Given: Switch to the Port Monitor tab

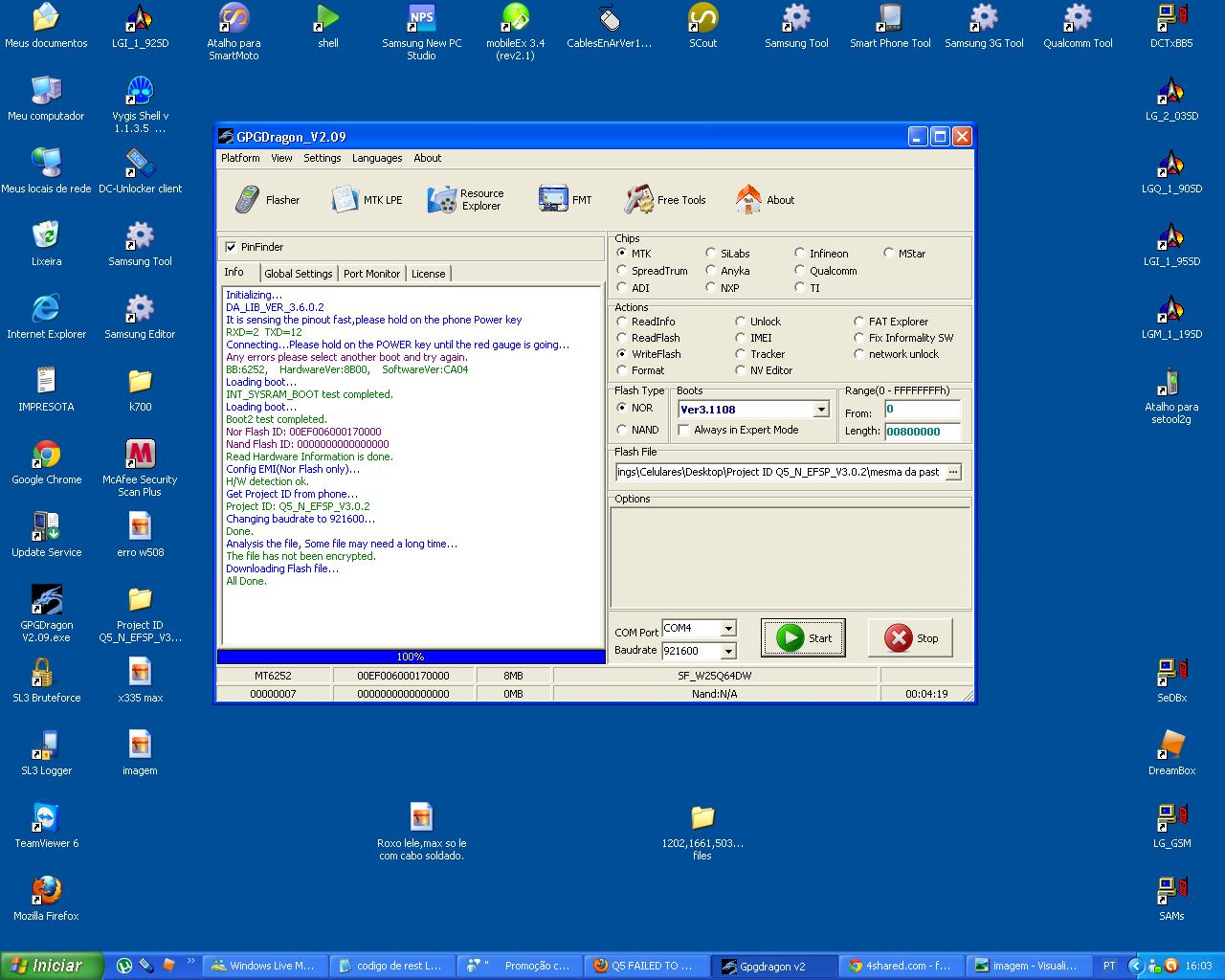Looking at the screenshot, I should 371,274.
